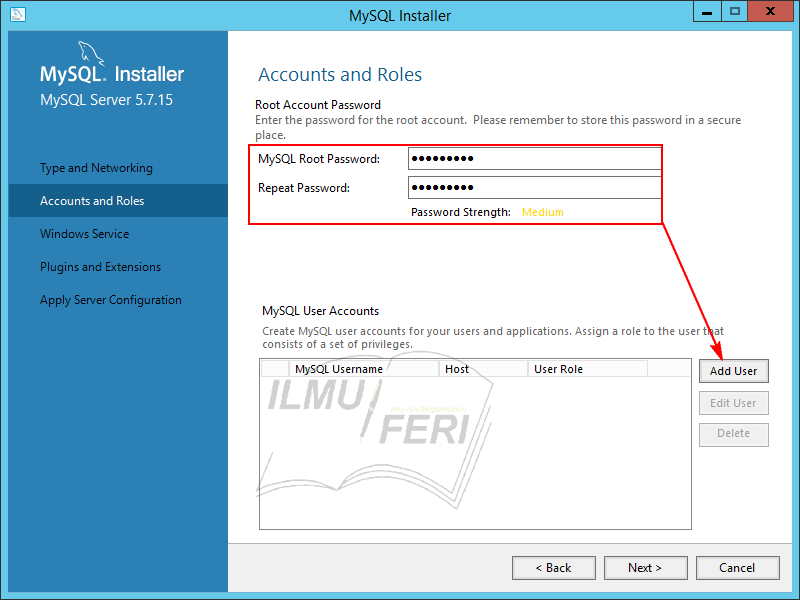Cancel the MySQL installer setup

click(x=737, y=568)
